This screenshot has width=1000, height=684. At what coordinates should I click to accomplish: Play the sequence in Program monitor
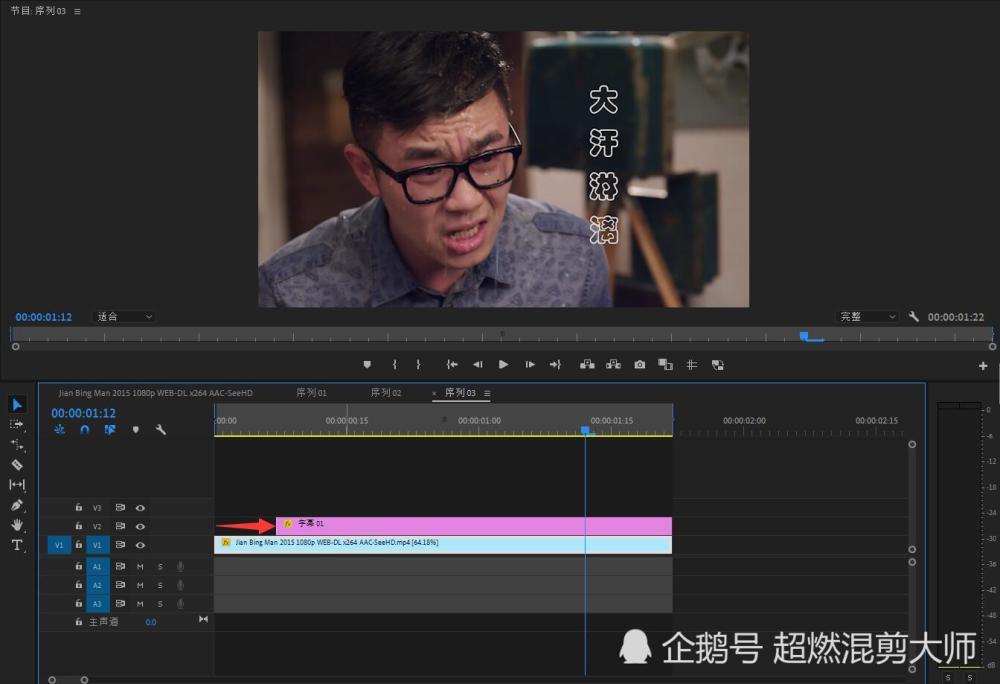coord(503,365)
